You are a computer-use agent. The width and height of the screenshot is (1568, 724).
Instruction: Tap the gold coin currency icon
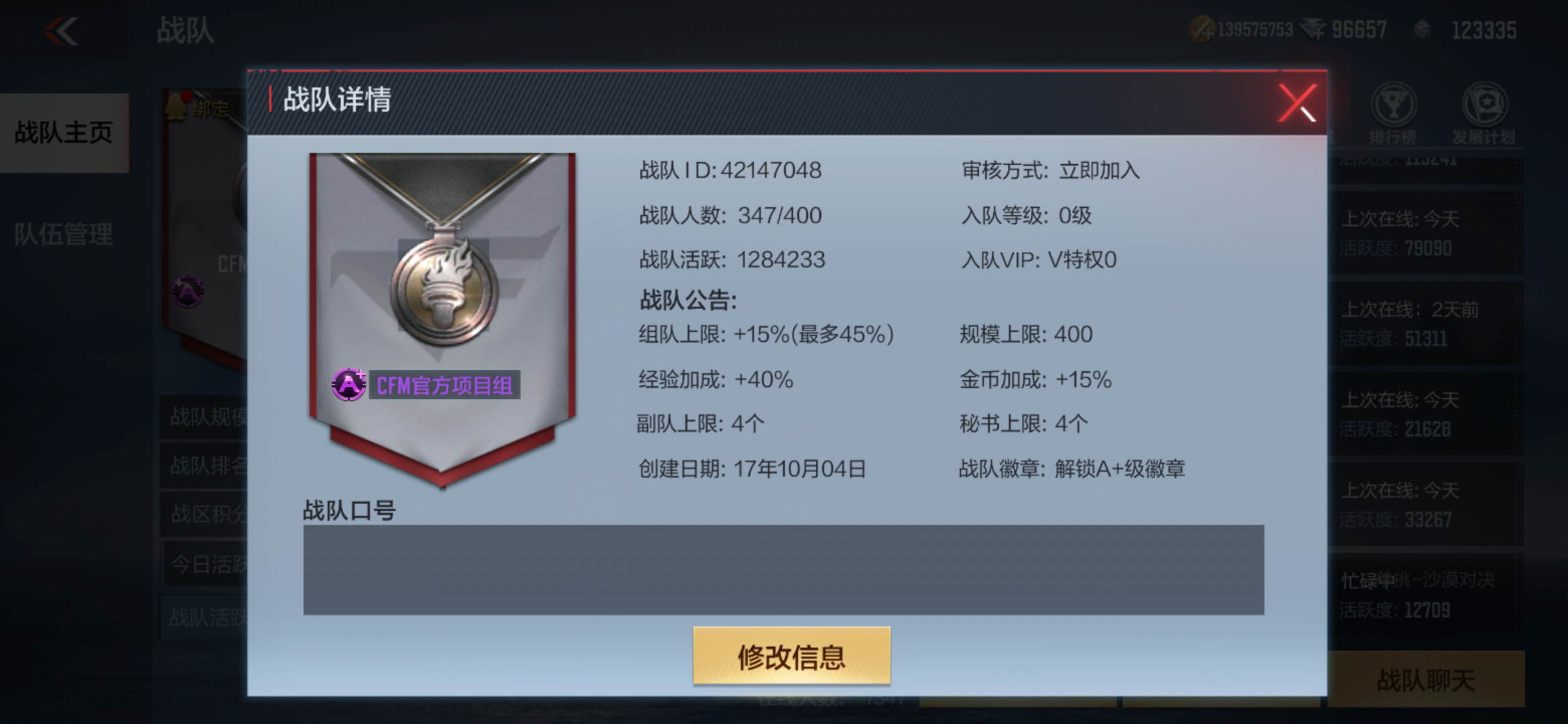(x=1202, y=30)
